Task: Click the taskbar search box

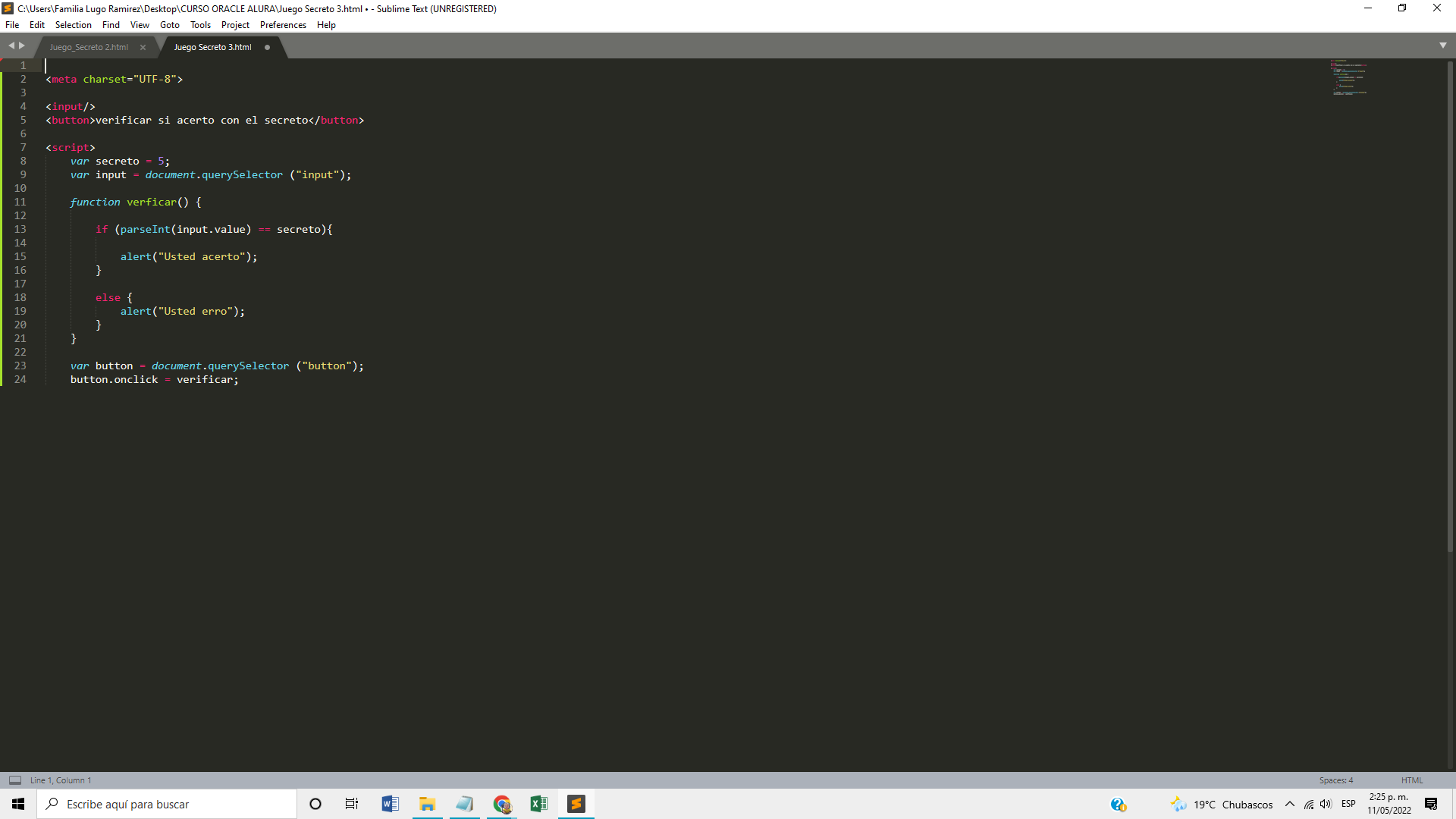Action: coord(167,804)
